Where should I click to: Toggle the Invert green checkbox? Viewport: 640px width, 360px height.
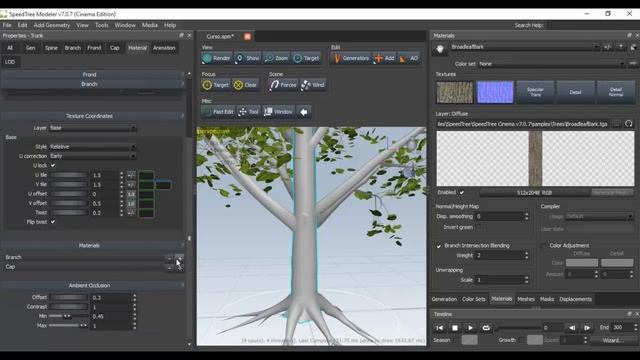(x=478, y=227)
